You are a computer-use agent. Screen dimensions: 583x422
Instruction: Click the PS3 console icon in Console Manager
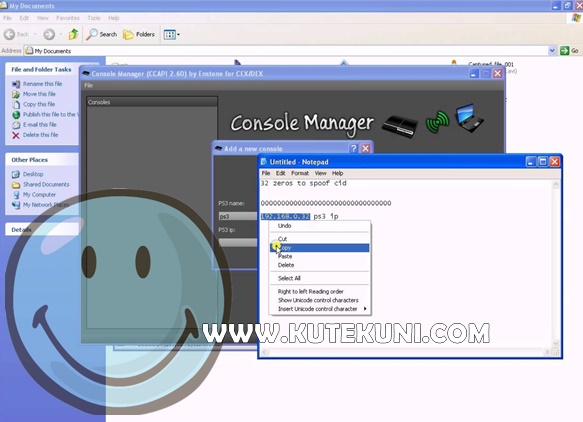click(x=400, y=126)
